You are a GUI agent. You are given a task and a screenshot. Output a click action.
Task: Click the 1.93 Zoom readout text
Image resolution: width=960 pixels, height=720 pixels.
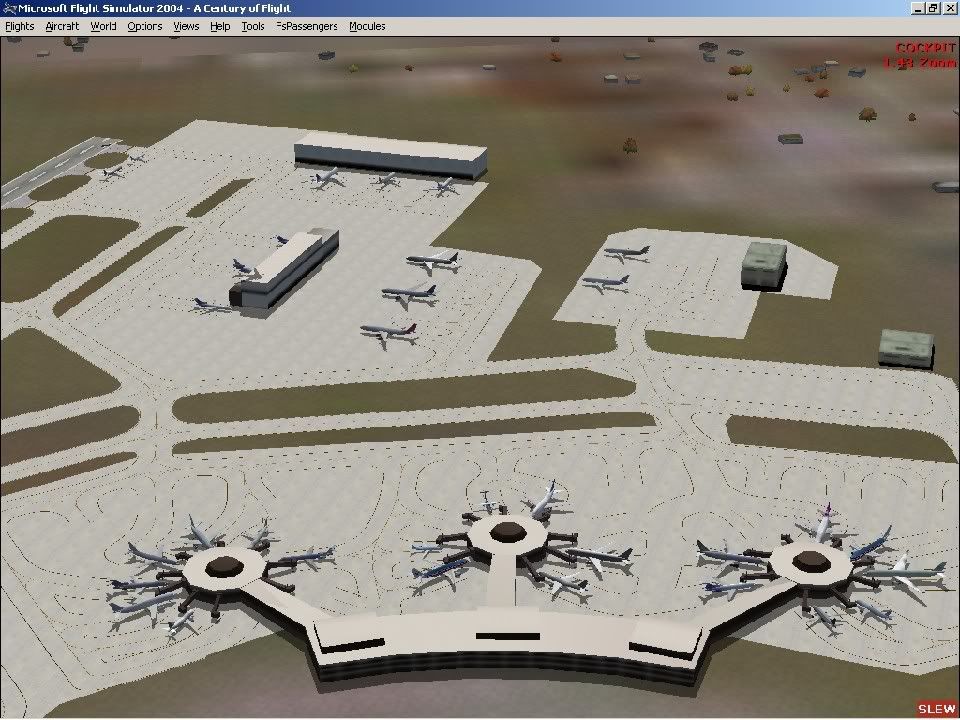click(x=918, y=63)
